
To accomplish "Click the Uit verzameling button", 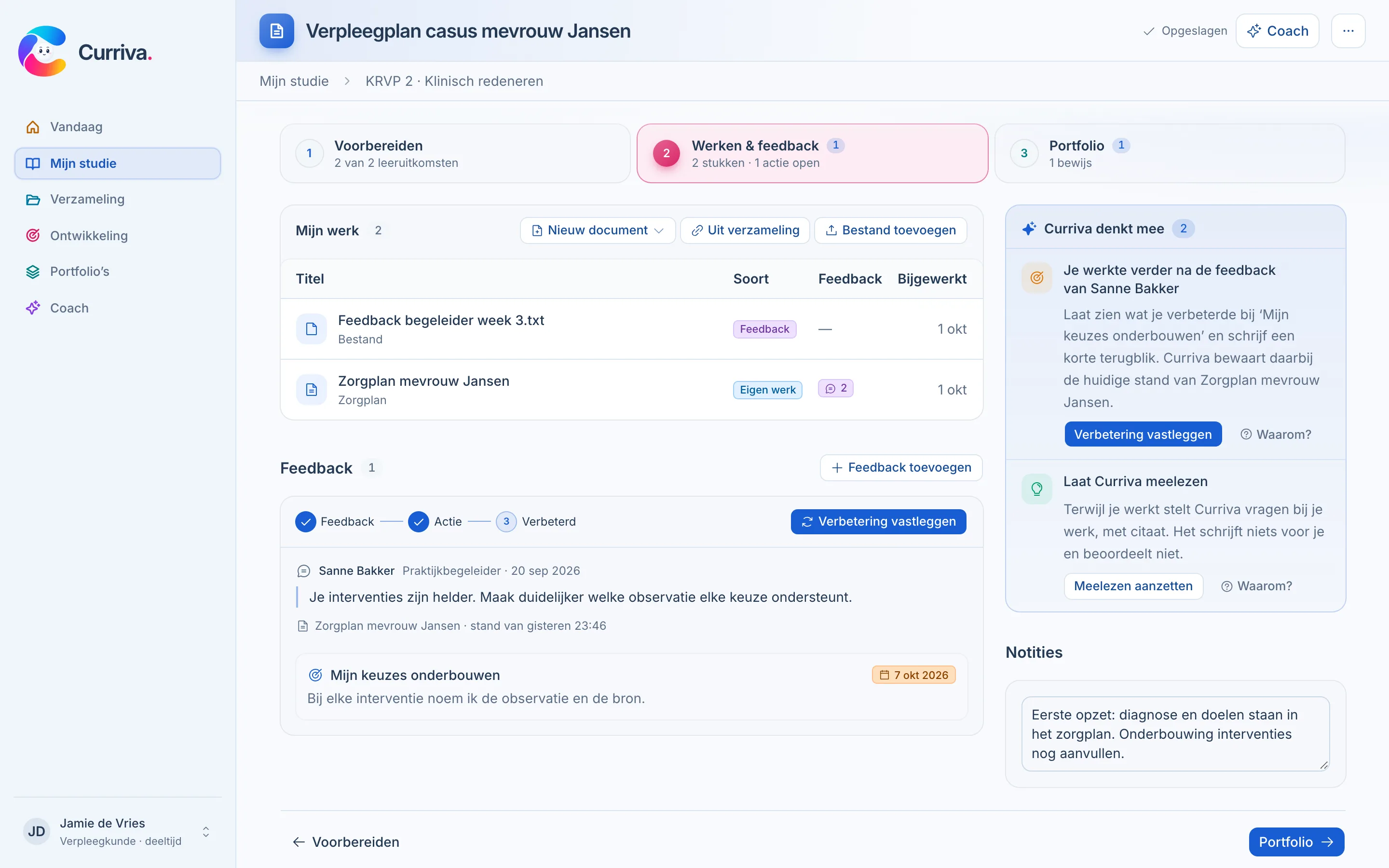I will (745, 230).
